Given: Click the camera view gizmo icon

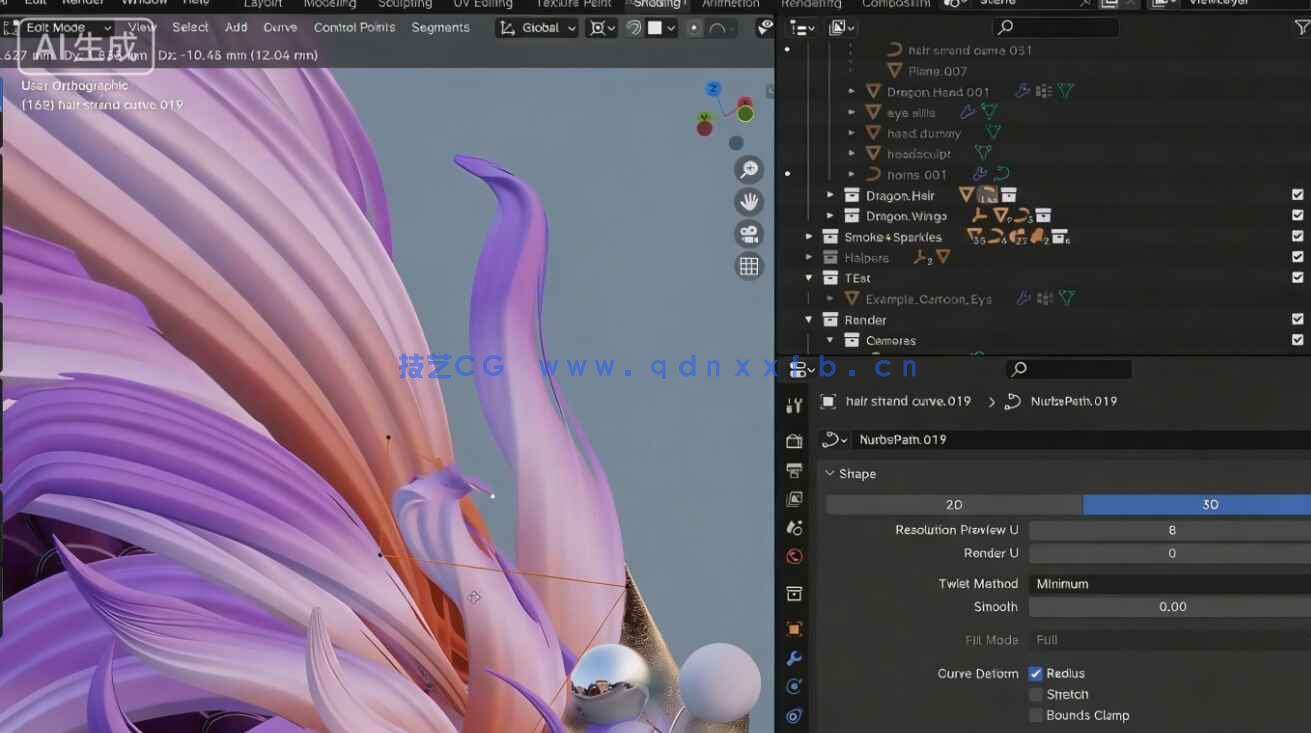Looking at the screenshot, I should point(749,233).
